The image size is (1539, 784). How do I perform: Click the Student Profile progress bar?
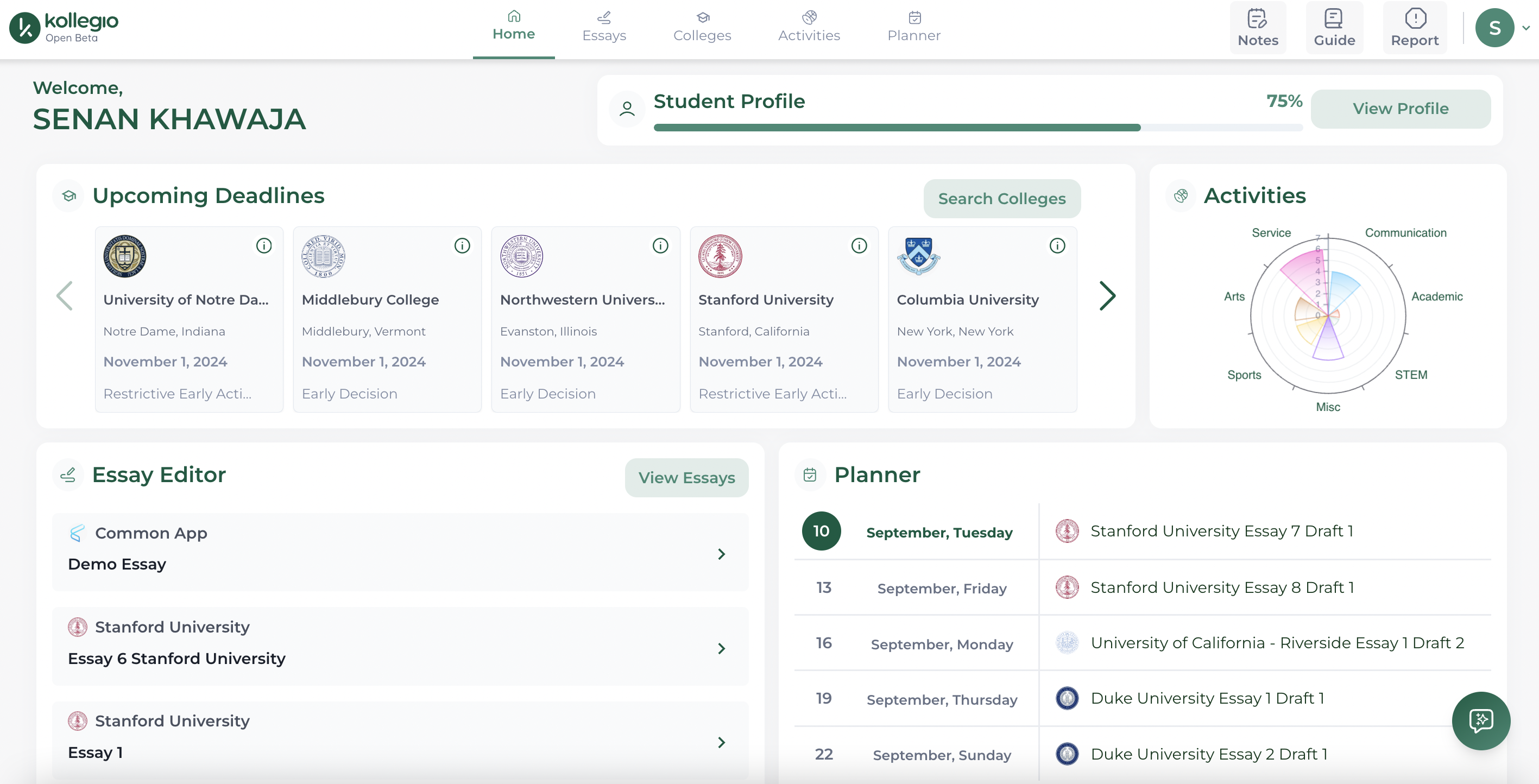[x=977, y=127]
